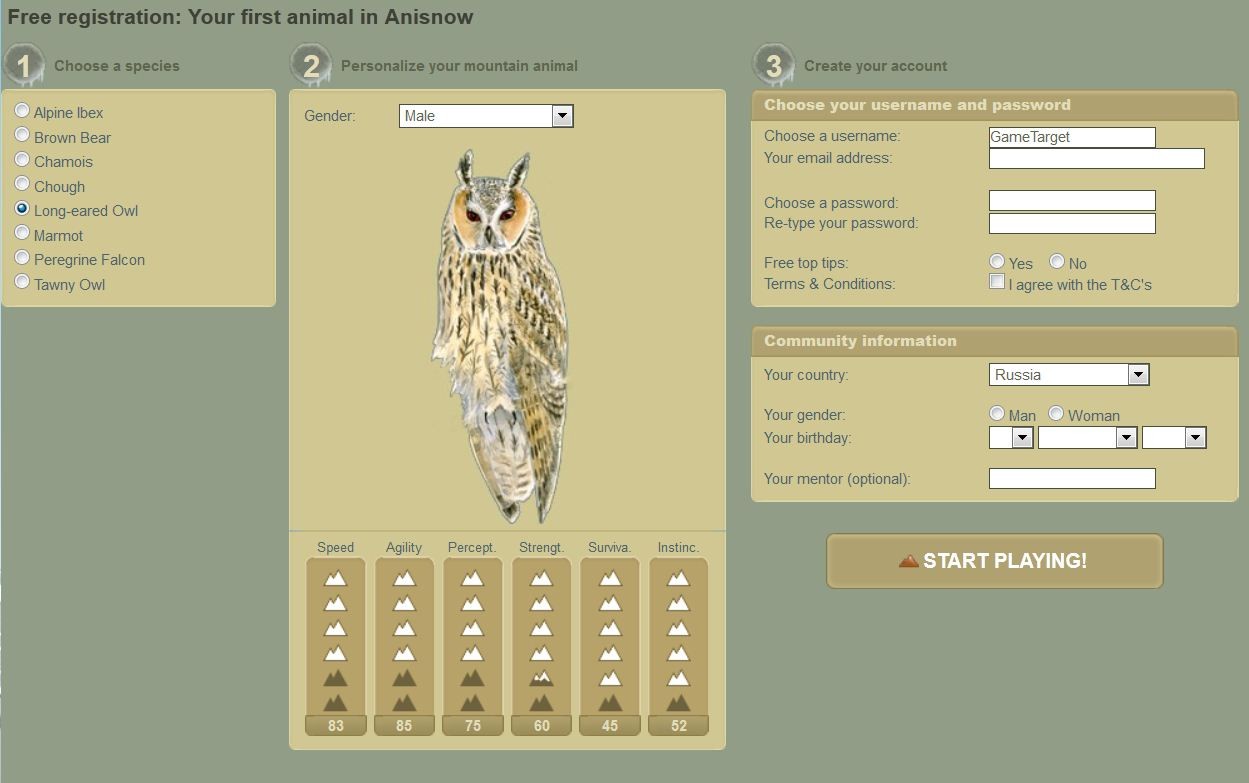Image resolution: width=1249 pixels, height=783 pixels.
Task: Click the Long-eared Owl illustration
Action: pos(500,337)
